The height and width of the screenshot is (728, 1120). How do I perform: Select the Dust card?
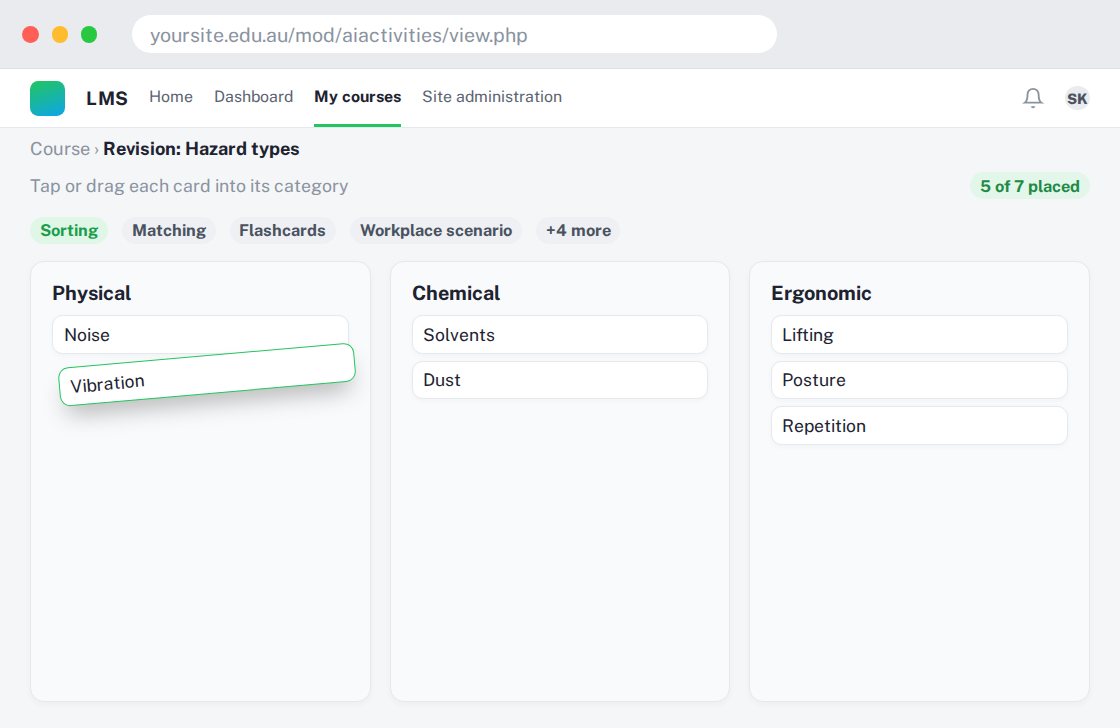point(560,379)
